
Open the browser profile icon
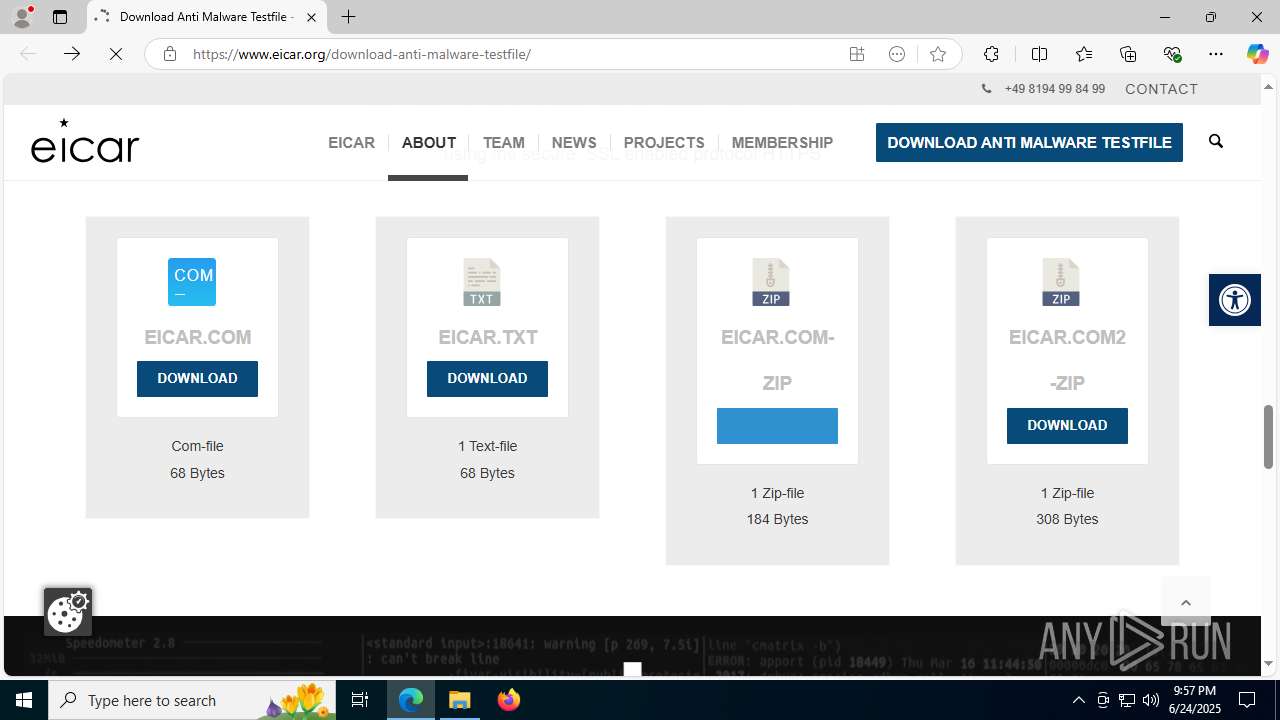pos(22,17)
